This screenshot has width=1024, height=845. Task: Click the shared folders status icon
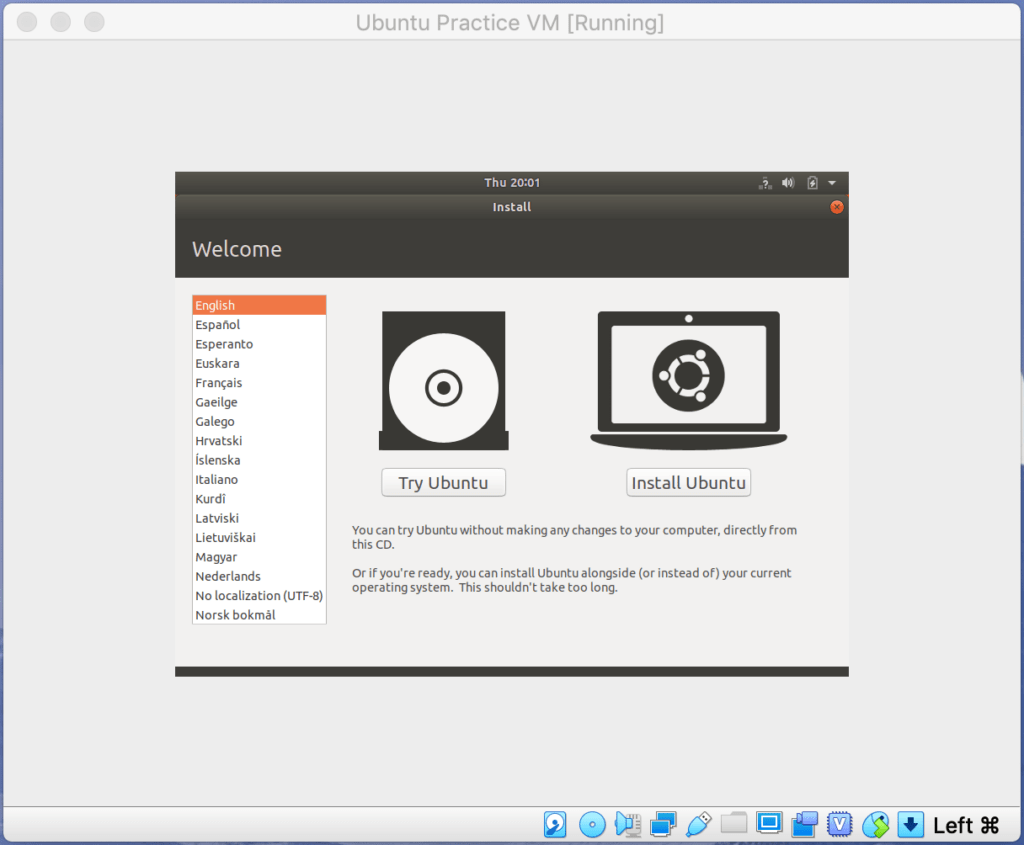point(733,823)
